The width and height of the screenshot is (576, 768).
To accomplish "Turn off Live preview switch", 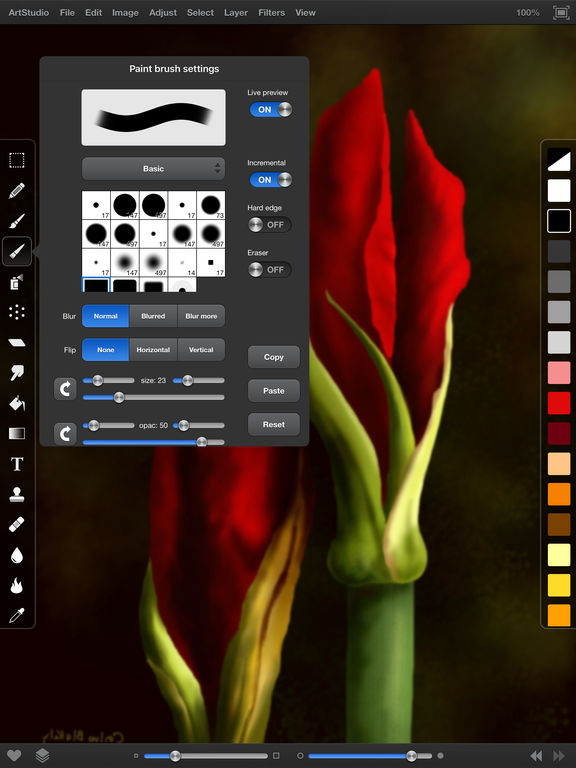I will [271, 109].
